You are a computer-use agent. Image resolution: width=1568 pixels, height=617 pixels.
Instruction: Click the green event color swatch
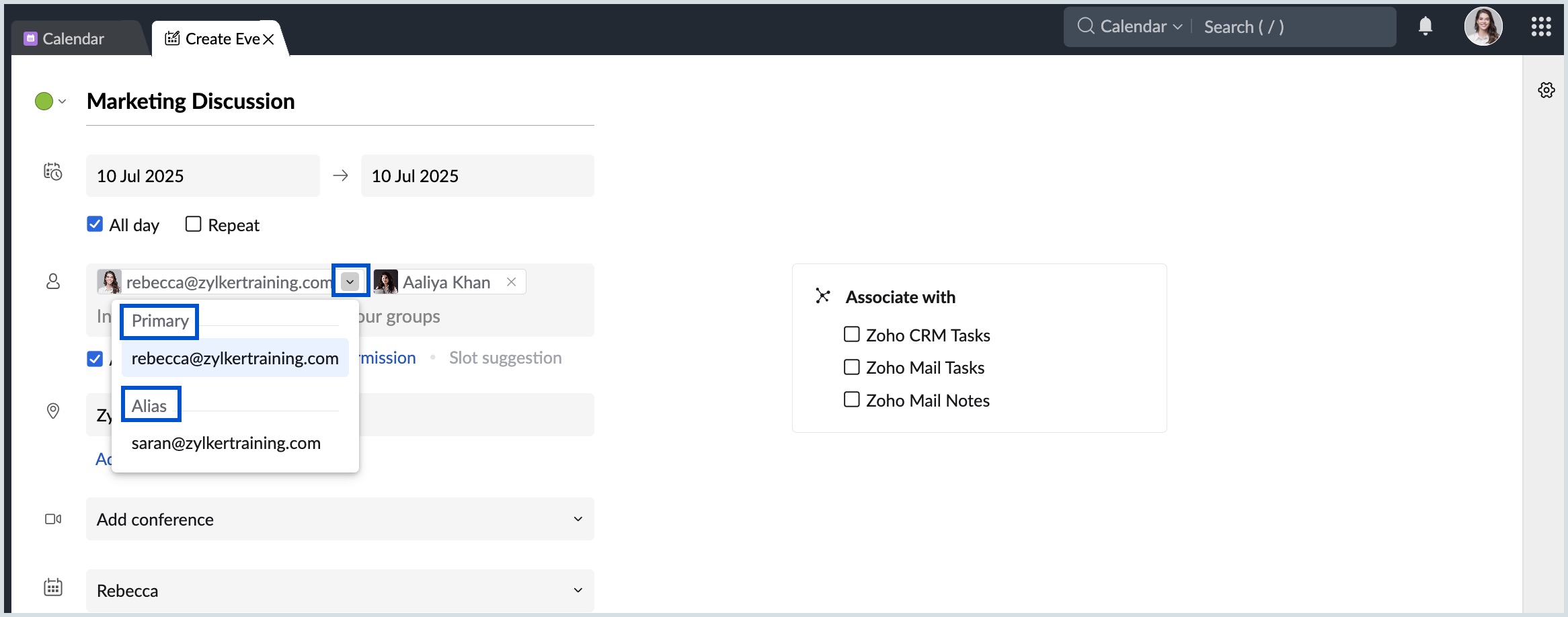[44, 101]
